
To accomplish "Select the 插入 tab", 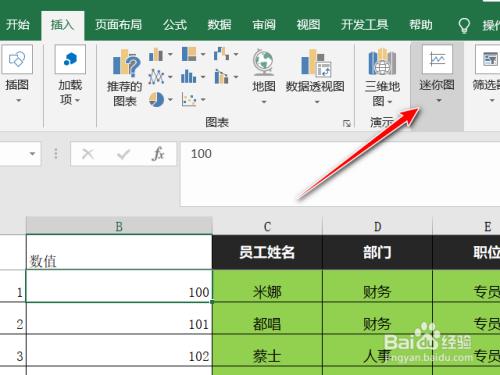I will [x=62, y=25].
